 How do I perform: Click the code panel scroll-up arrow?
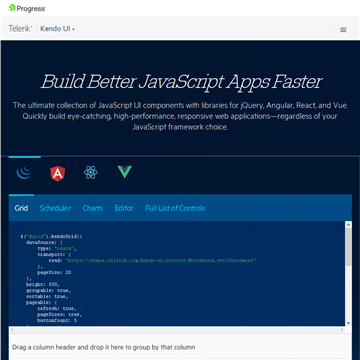(348, 224)
